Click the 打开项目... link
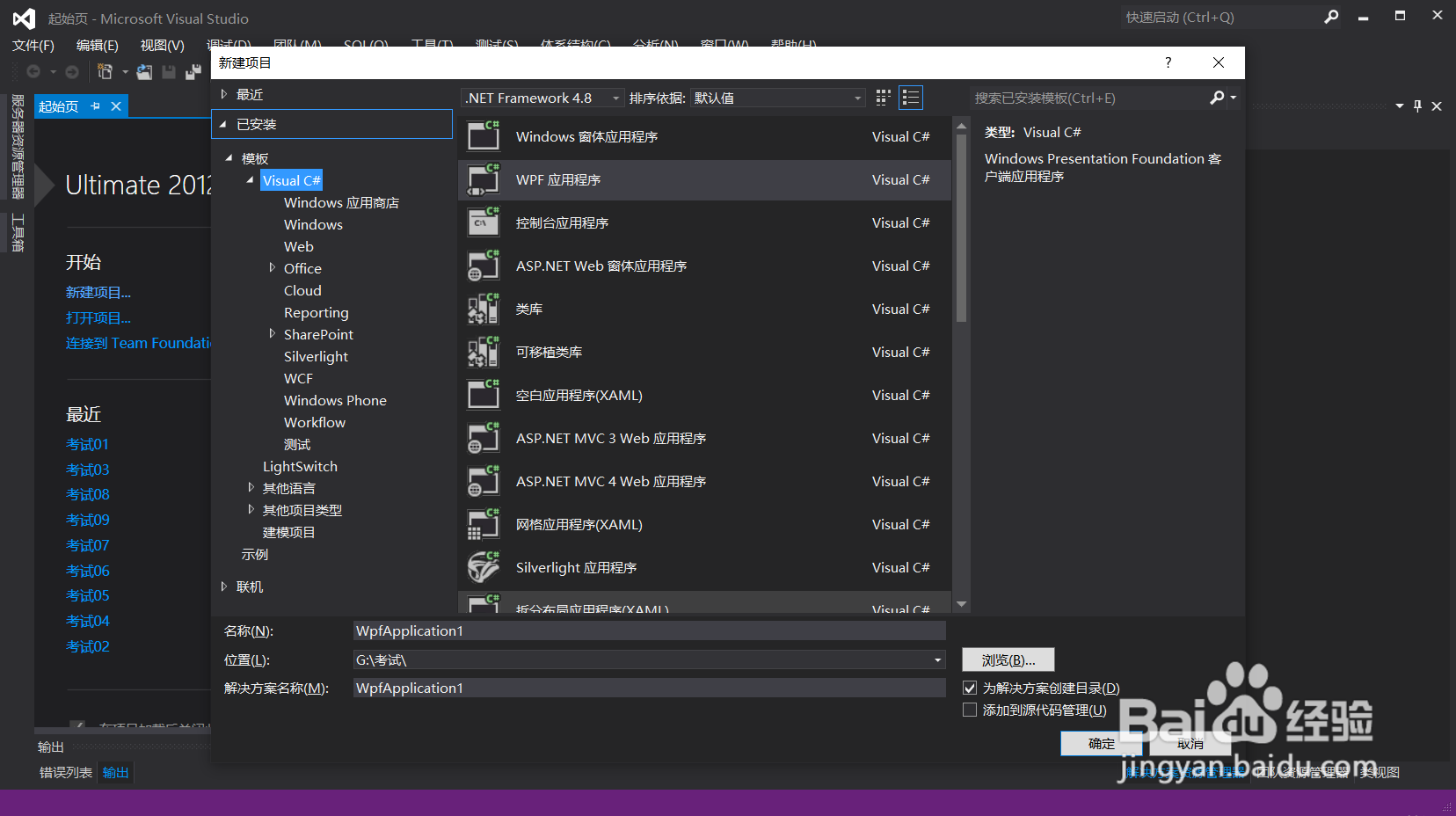This screenshot has height=816, width=1456. tap(98, 317)
